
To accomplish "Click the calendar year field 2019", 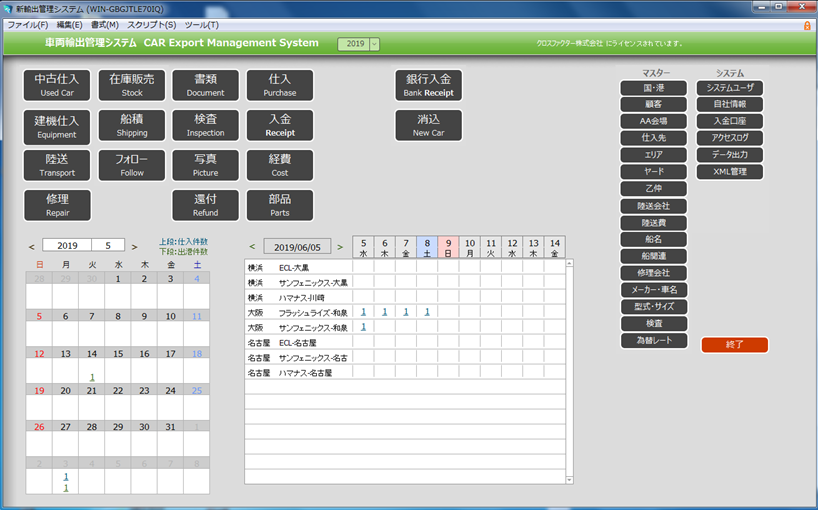I will pyautogui.click(x=67, y=245).
